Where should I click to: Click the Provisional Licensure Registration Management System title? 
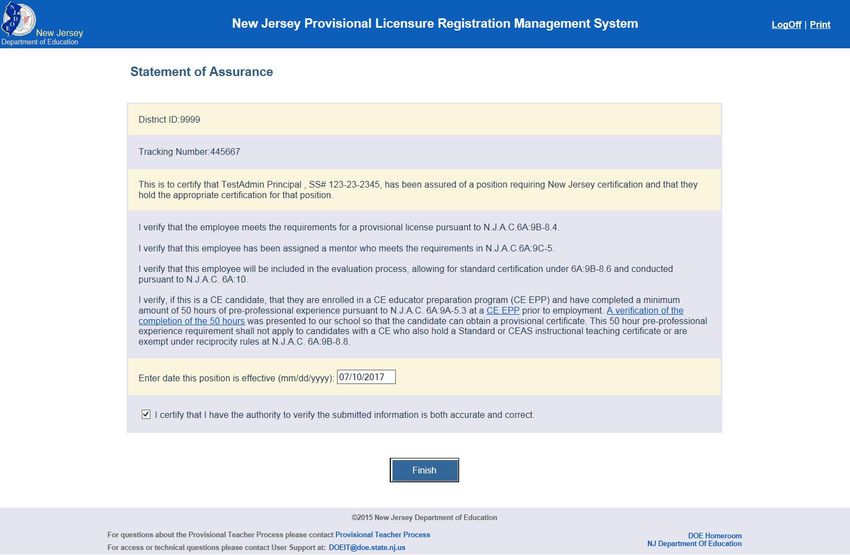434,23
